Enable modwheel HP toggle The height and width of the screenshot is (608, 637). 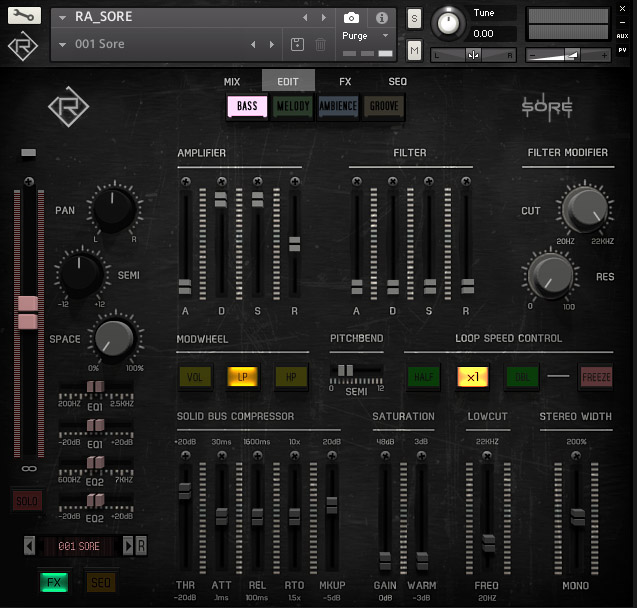click(x=291, y=377)
